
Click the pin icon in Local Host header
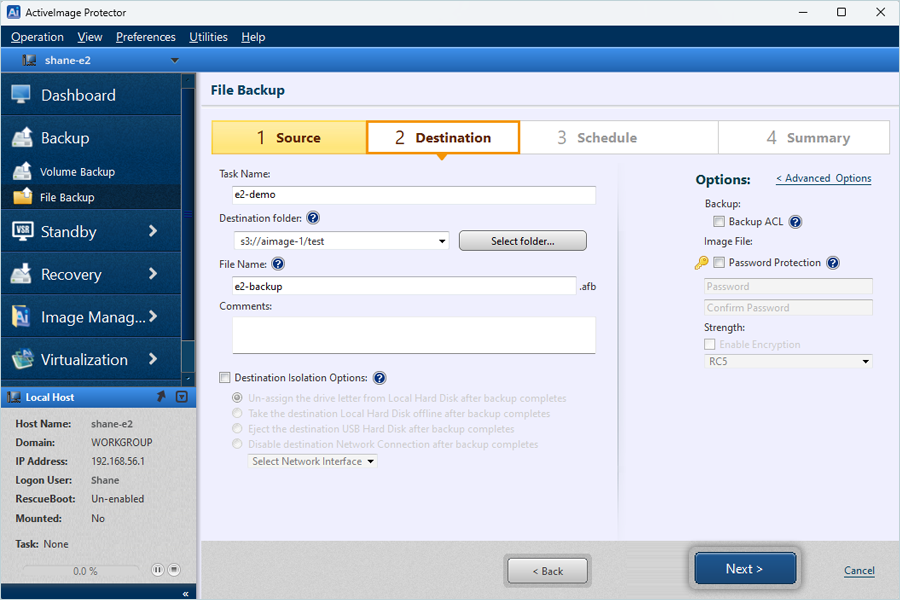[161, 397]
